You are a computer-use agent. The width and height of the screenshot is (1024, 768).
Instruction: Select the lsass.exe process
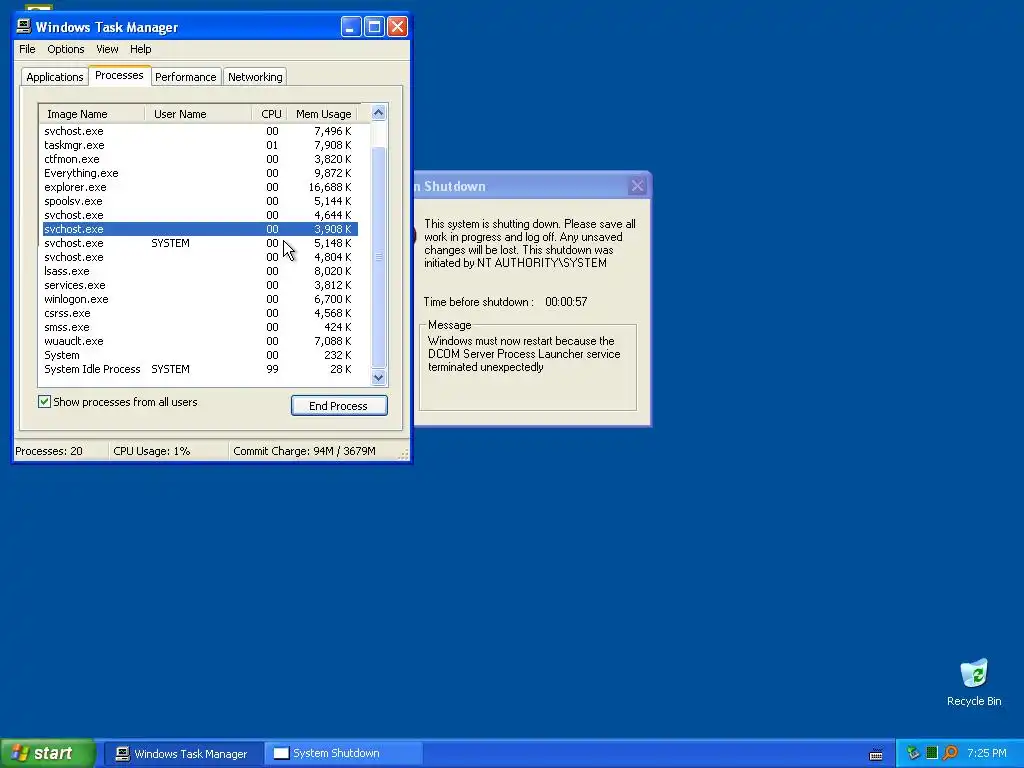click(x=200, y=271)
